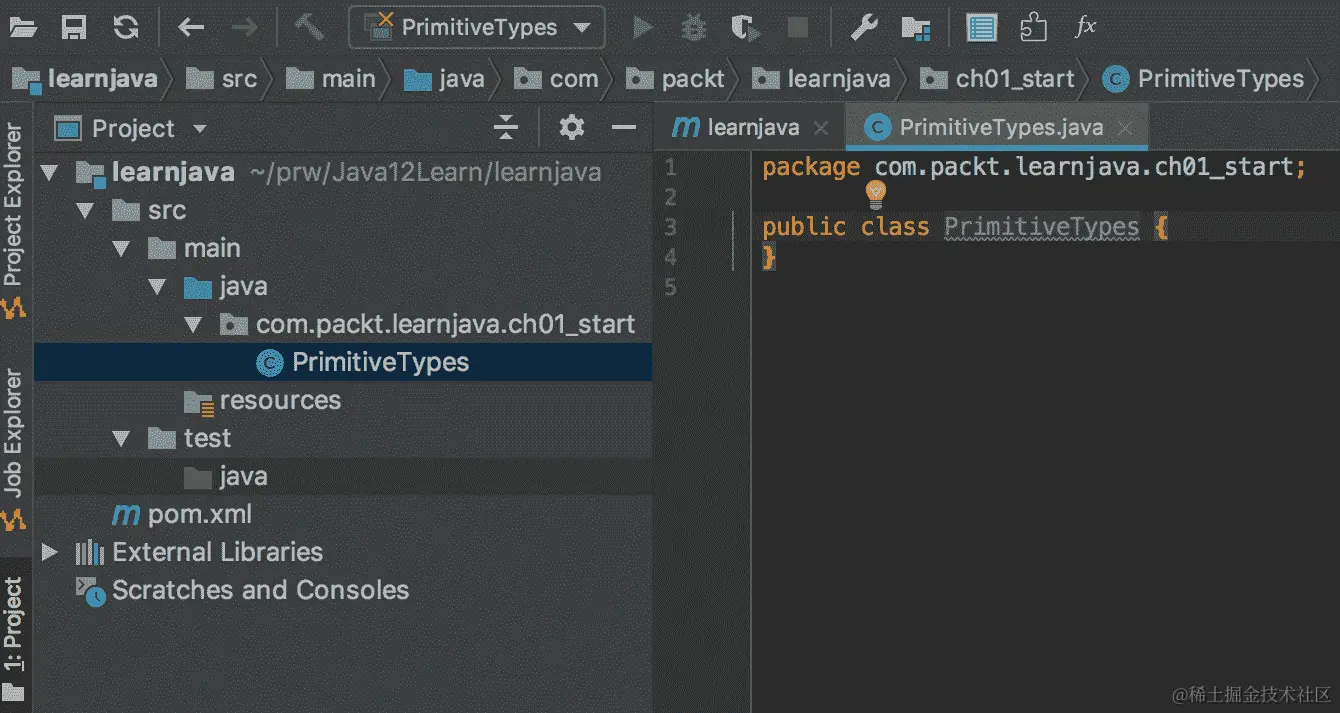Collapse the com.packt.learnjava.ch01_start package arrow

(x=193, y=325)
